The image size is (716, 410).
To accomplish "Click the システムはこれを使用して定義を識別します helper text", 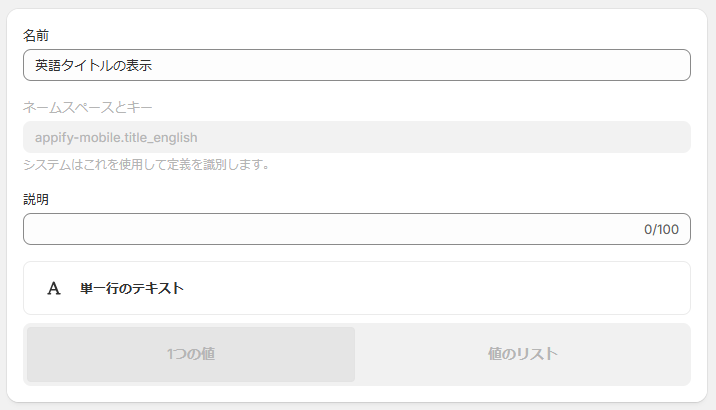I will point(147,164).
